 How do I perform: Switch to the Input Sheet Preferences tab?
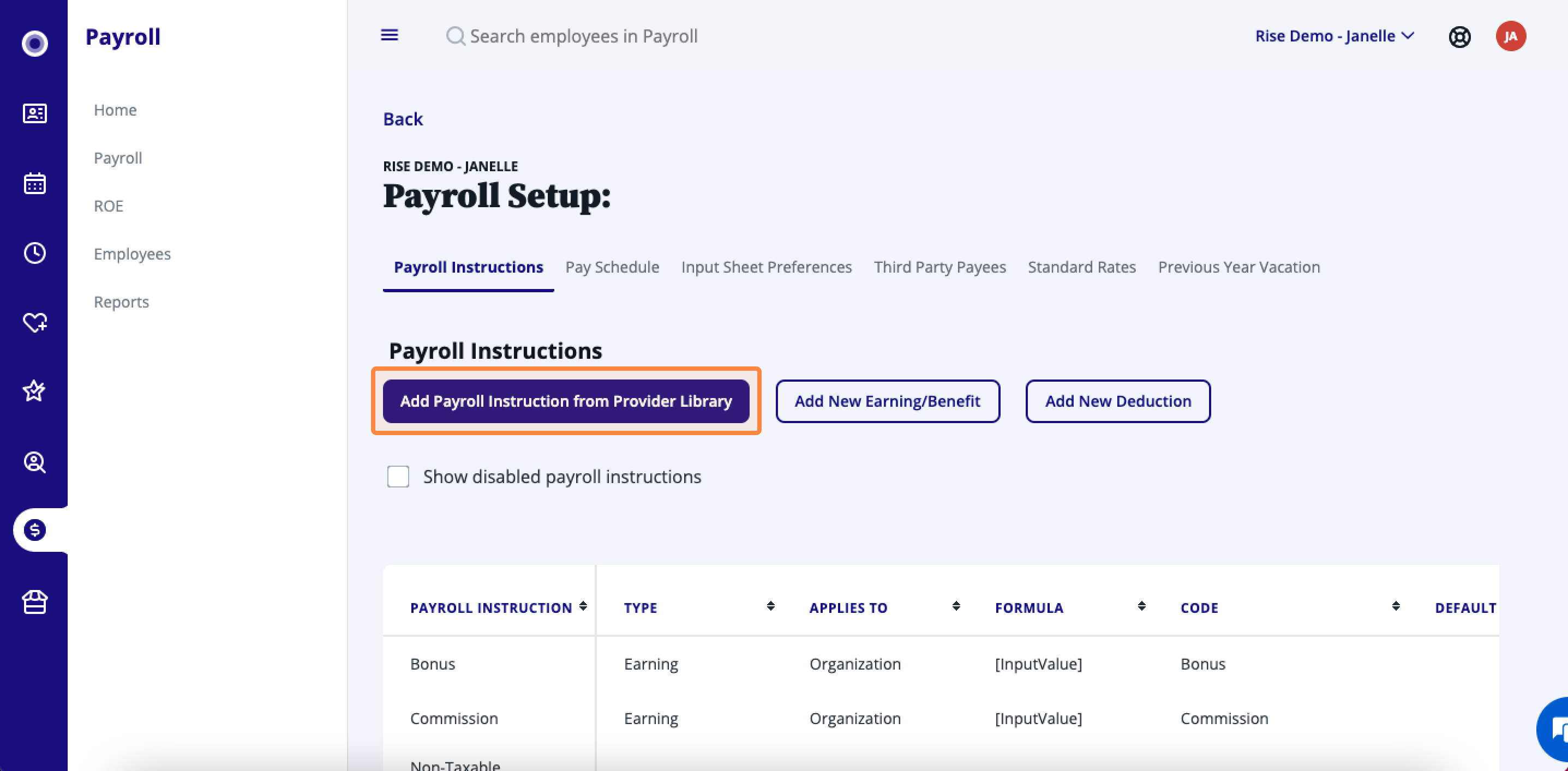pos(767,267)
